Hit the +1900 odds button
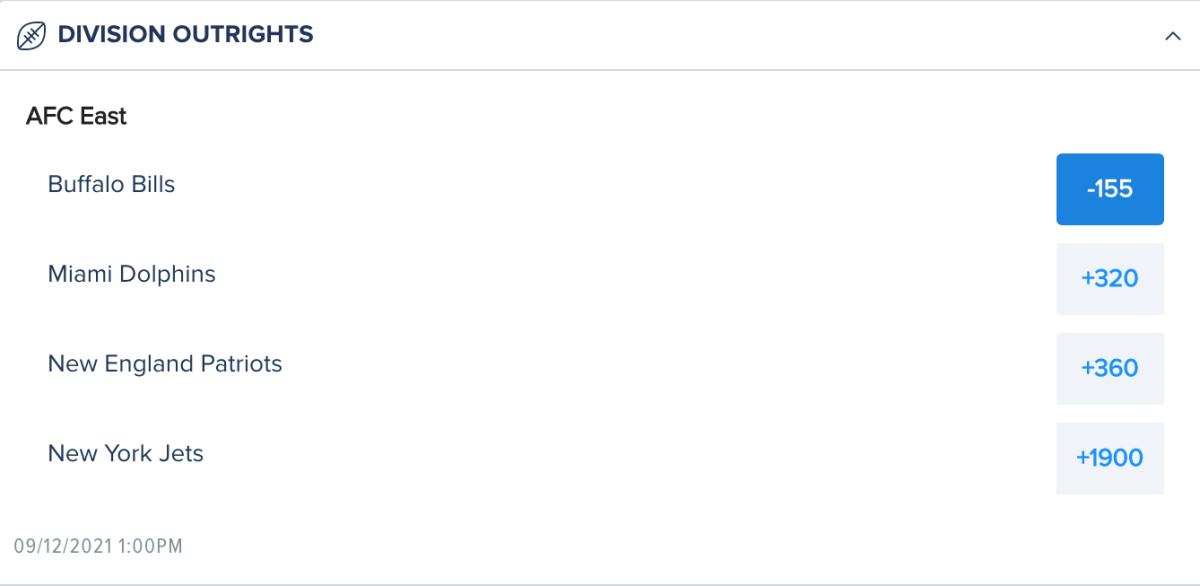Screen dimensions: 1200x586 click(1110, 459)
